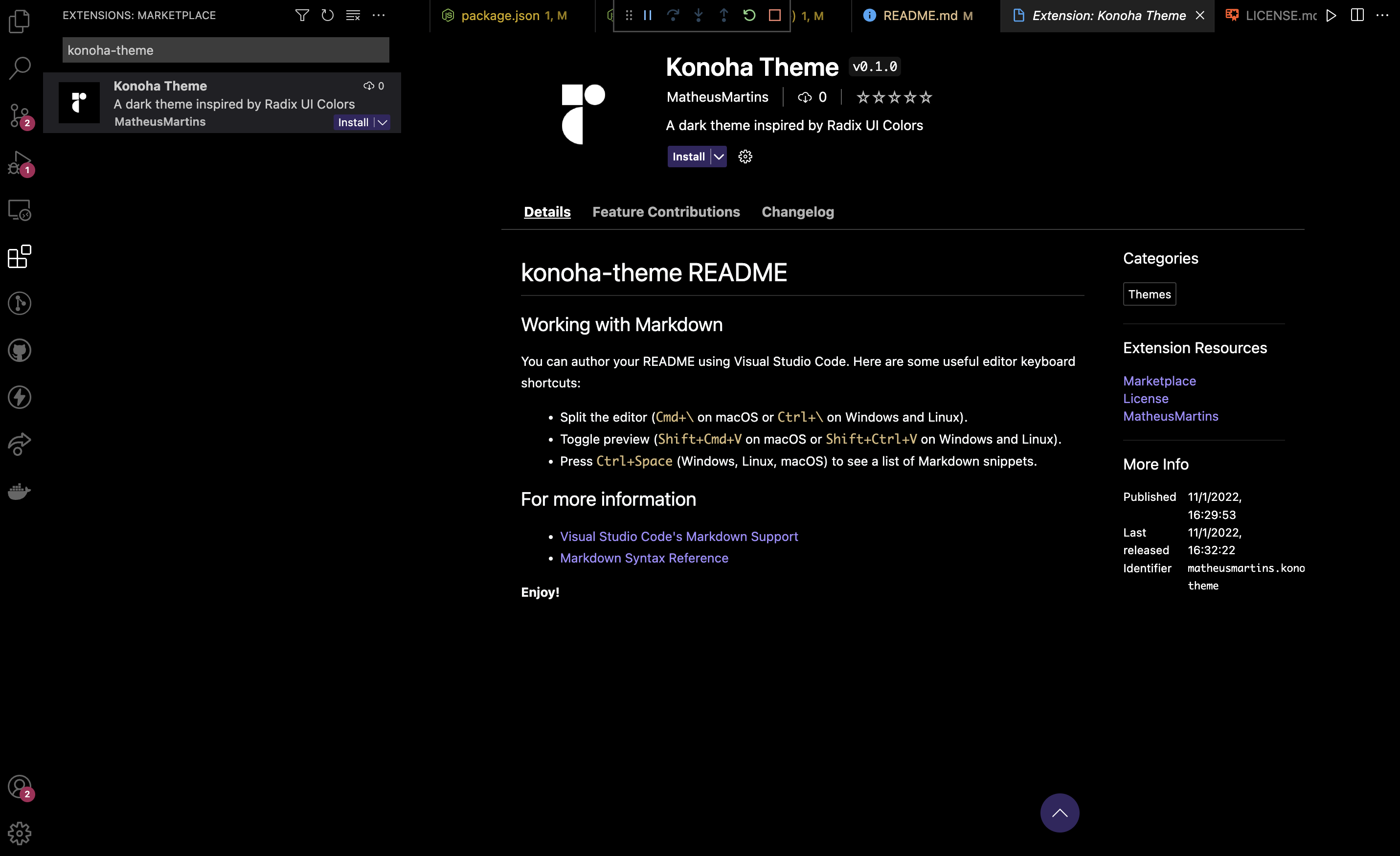Open extension manage gear menu
The image size is (1400, 856).
click(745, 157)
